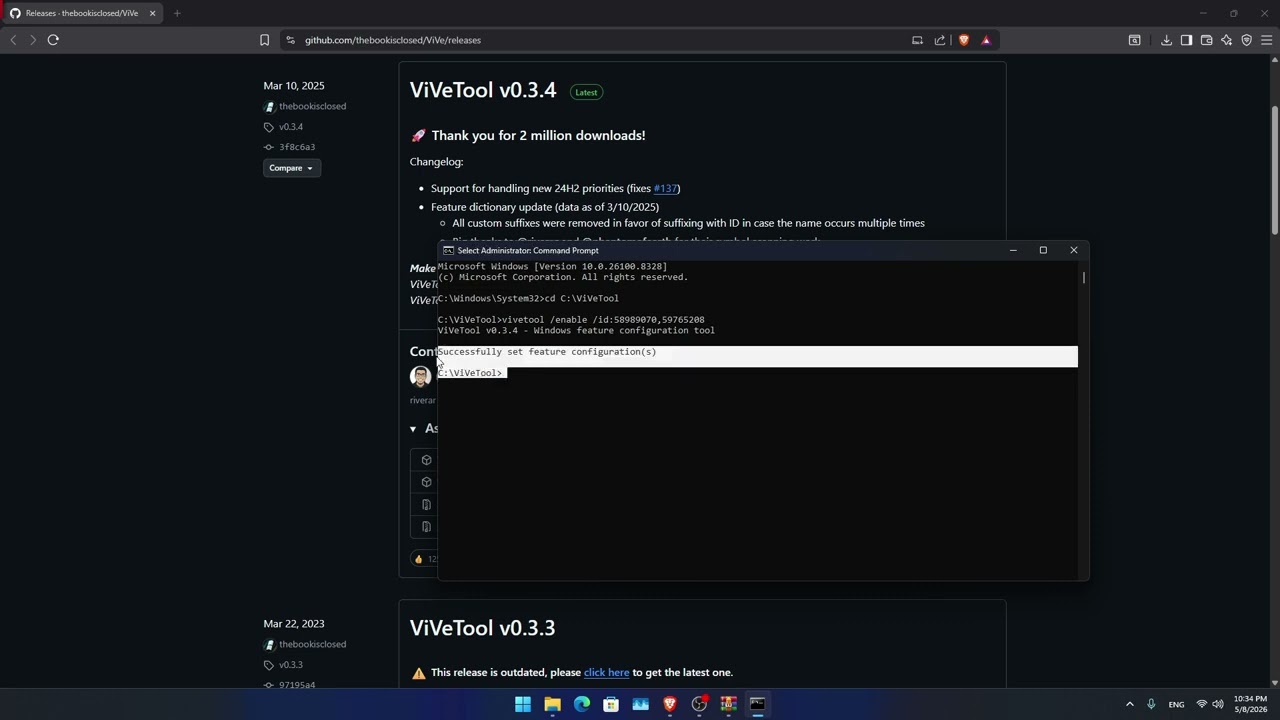Close the Releases tab
1280x720 pixels.
click(x=152, y=13)
